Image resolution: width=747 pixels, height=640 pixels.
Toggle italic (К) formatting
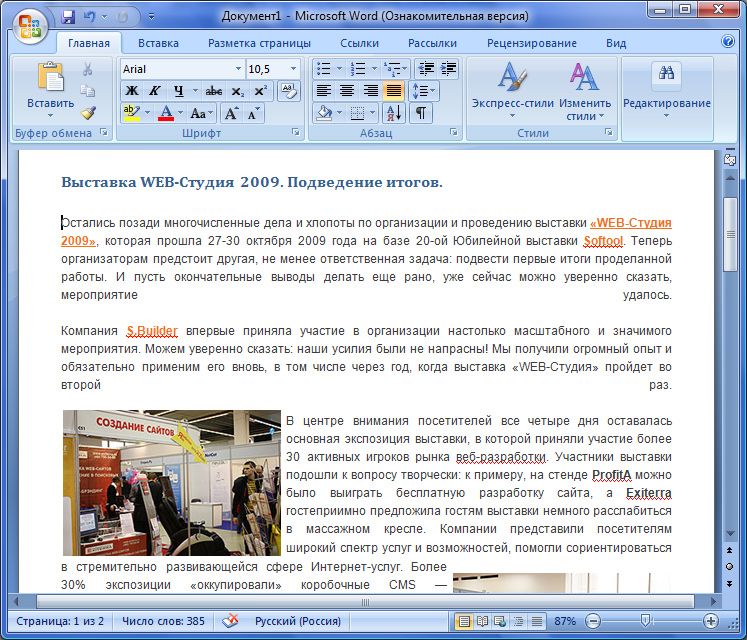(x=154, y=91)
